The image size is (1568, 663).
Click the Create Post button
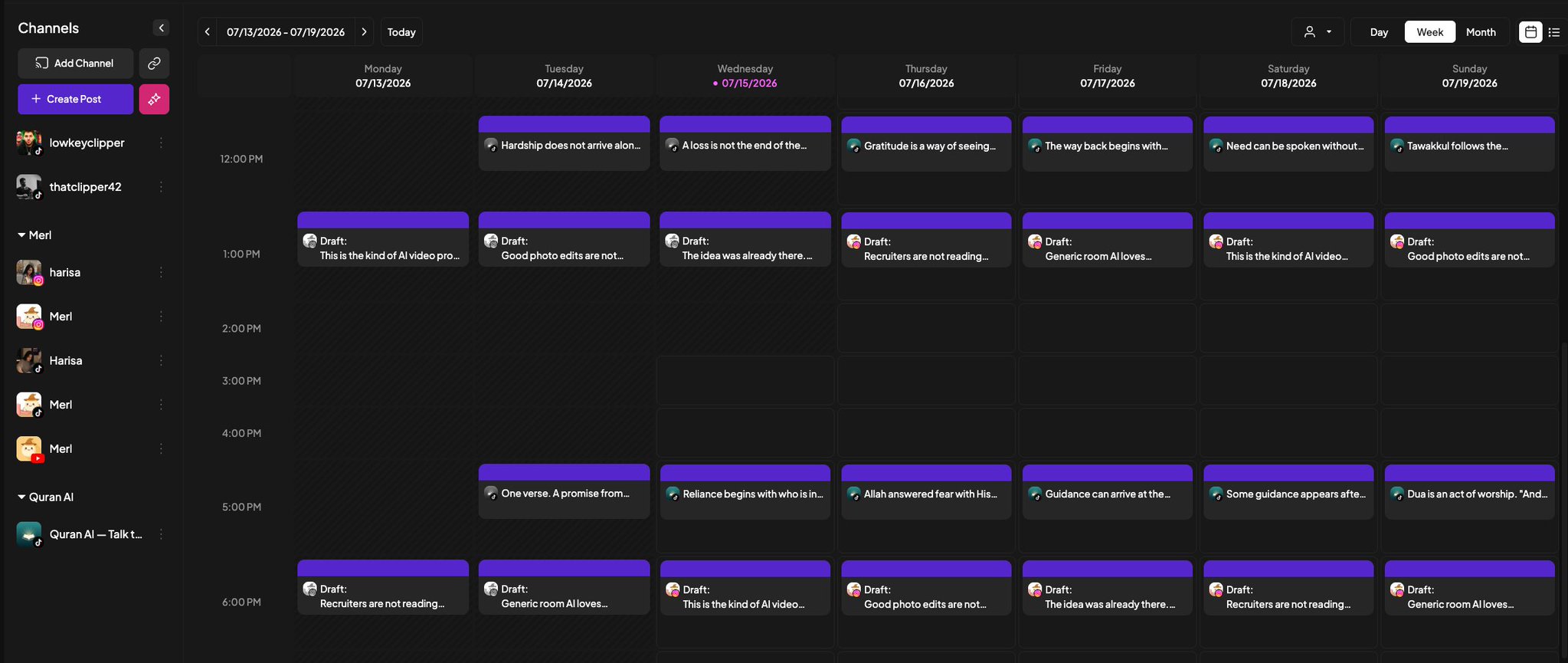point(75,99)
